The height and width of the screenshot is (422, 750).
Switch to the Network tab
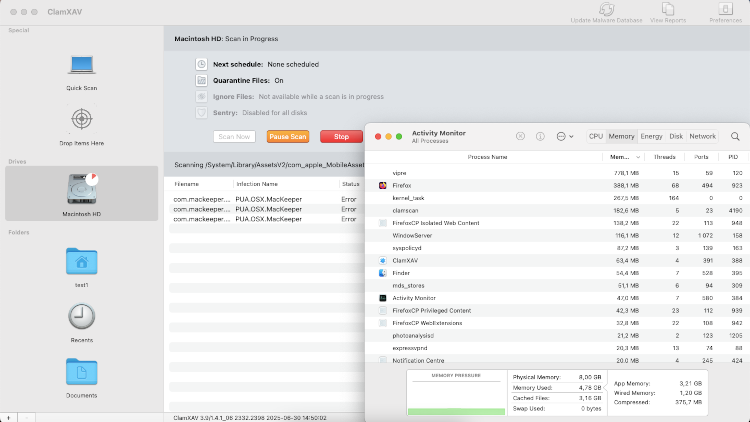coord(702,136)
